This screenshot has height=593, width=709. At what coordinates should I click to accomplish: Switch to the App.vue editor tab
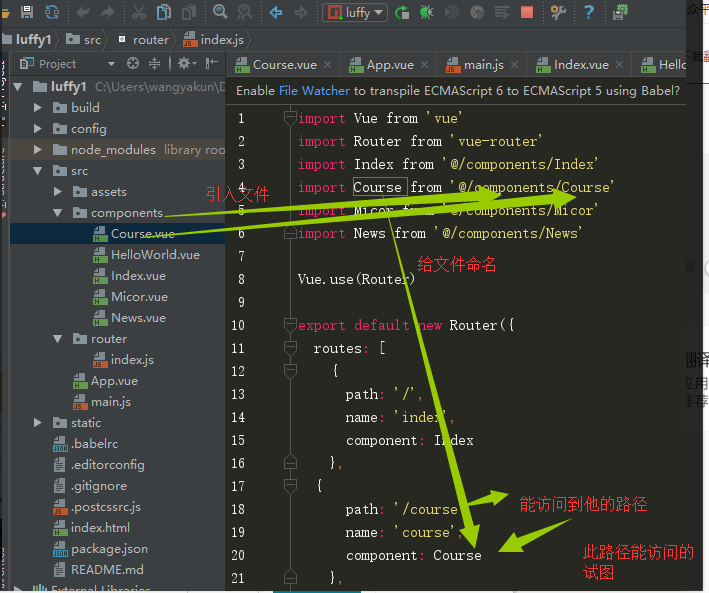[x=389, y=64]
